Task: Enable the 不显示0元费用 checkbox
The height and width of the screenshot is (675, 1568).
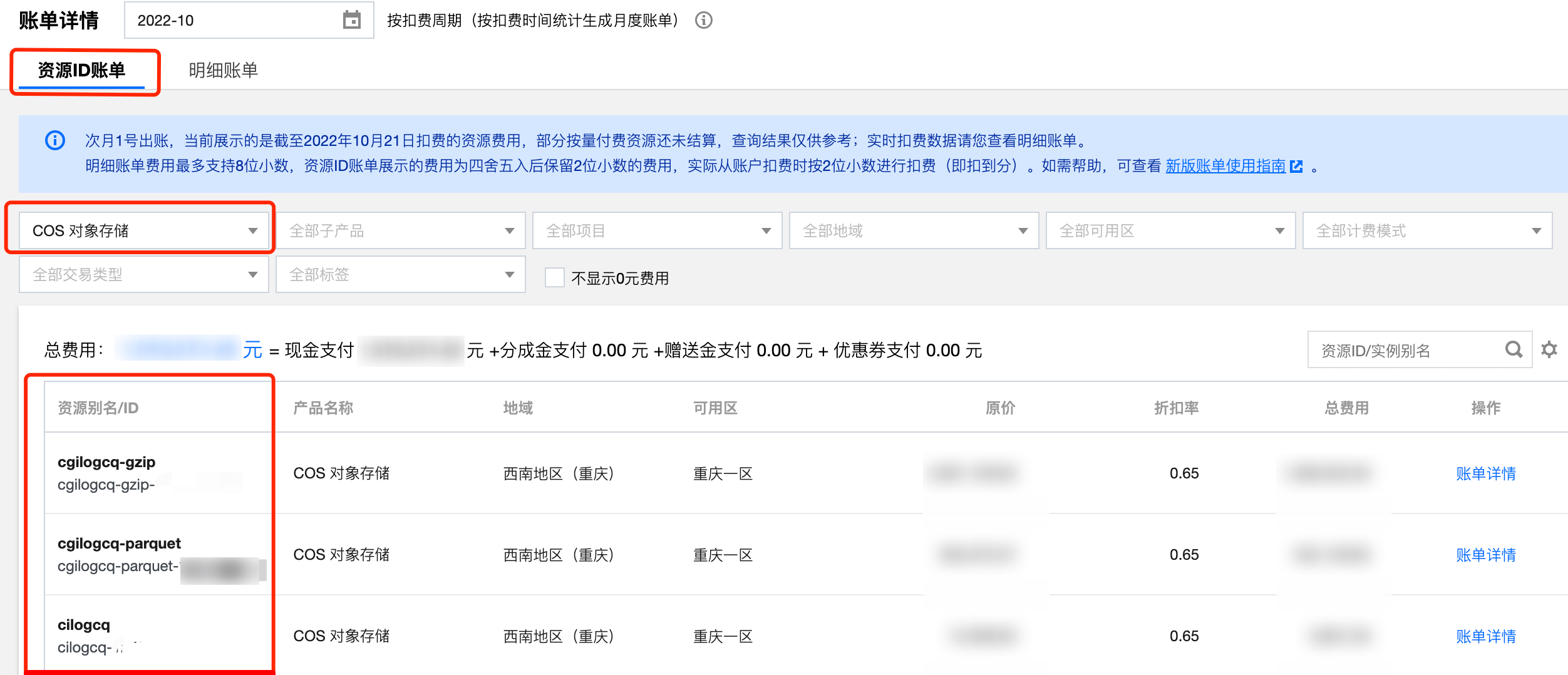Action: click(555, 277)
